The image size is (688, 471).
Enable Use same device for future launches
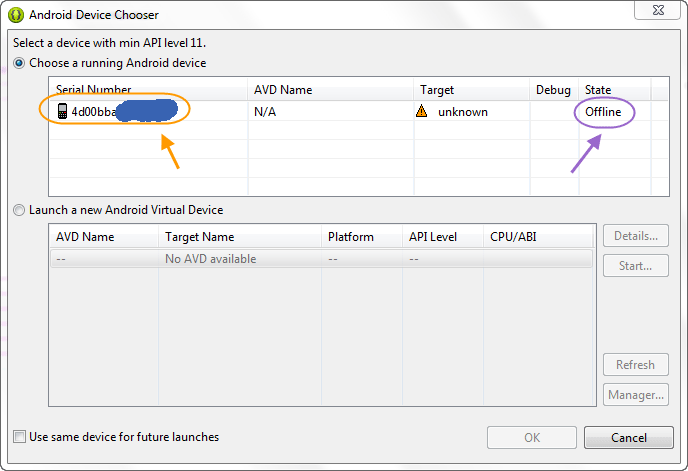pos(19,437)
